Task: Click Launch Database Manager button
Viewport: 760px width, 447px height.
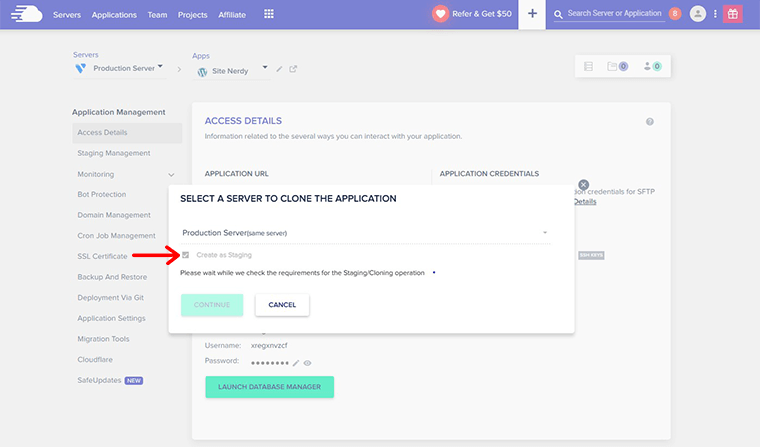Action: point(269,387)
